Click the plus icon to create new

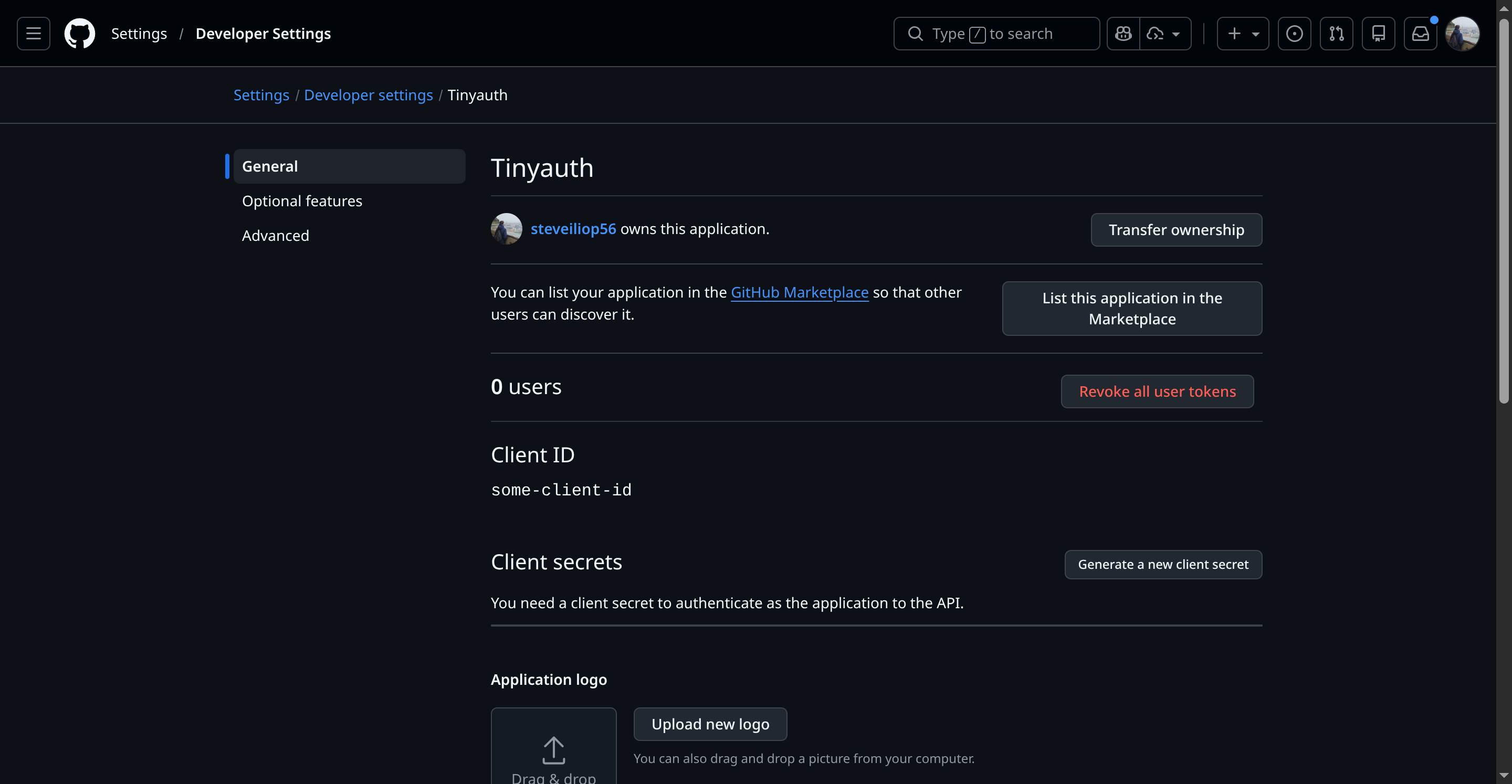coord(1234,34)
